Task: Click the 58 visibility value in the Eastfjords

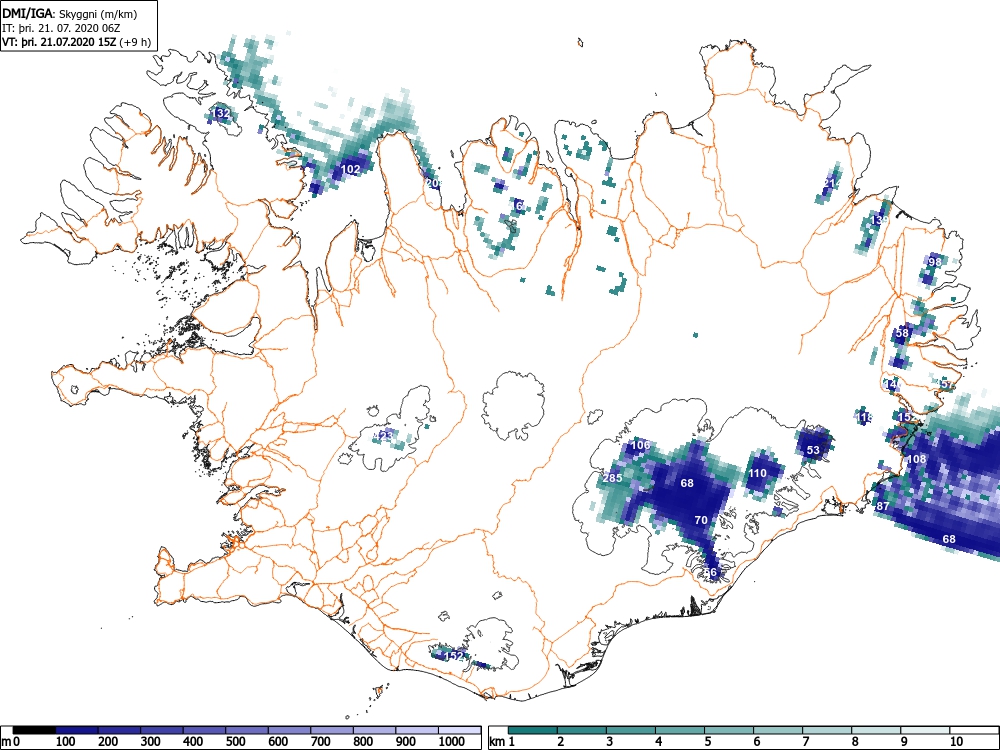Action: [902, 333]
